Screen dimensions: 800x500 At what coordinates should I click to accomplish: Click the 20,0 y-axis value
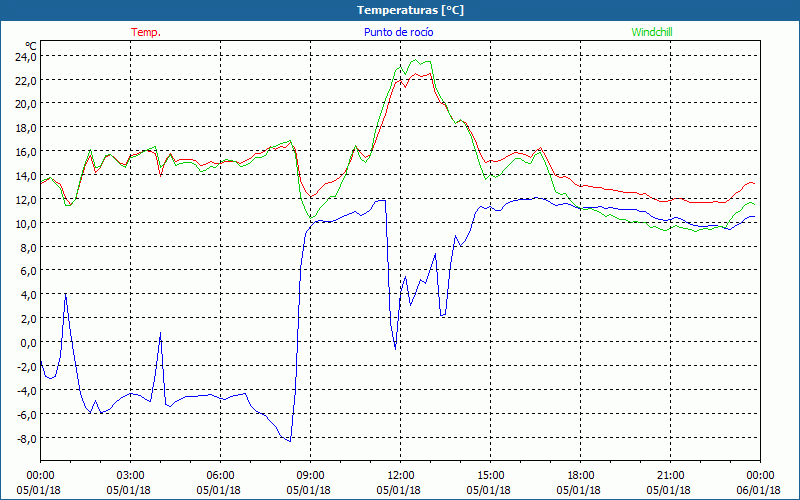[x=26, y=104]
